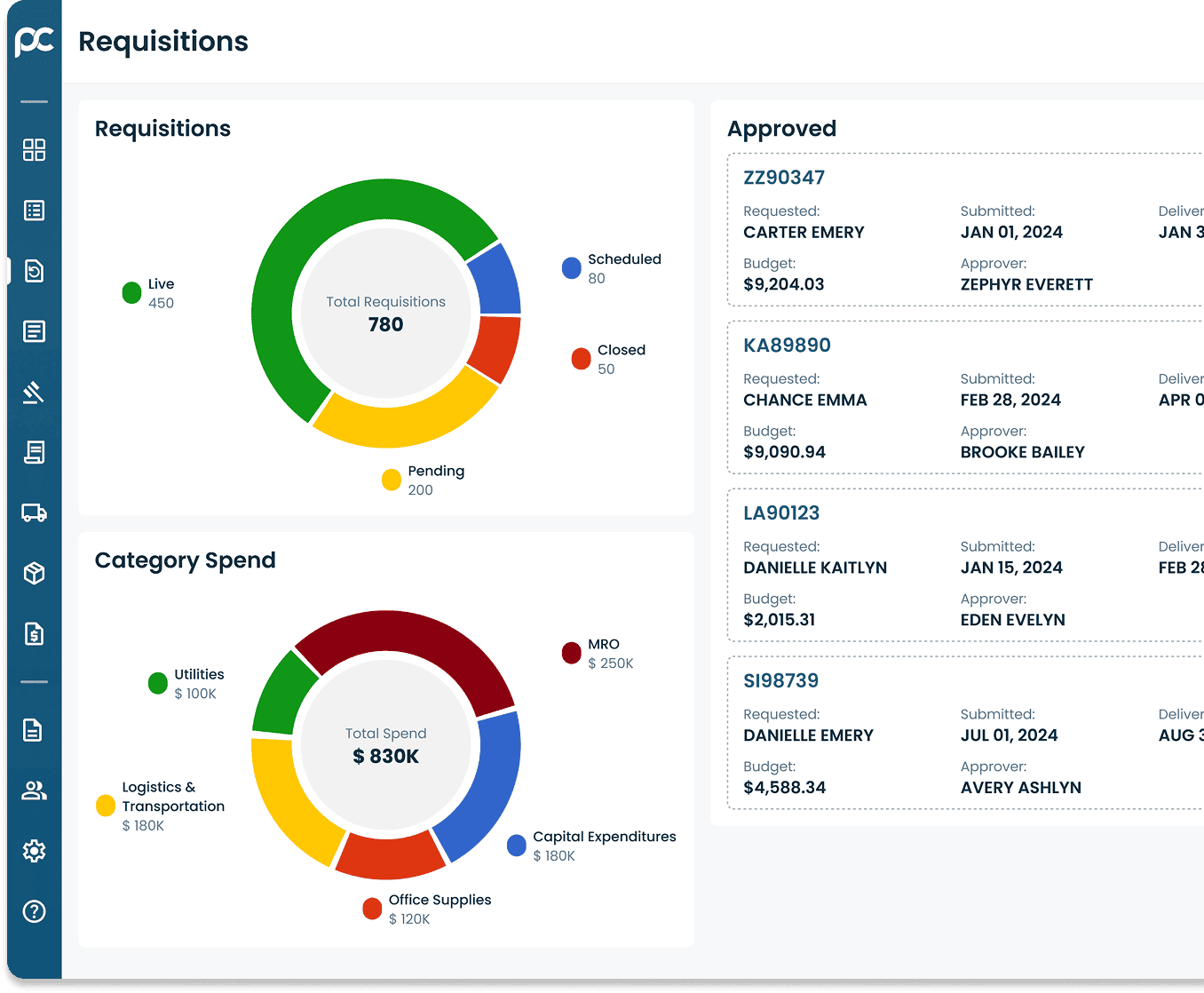
Task: Open approved requisition KA89890
Action: tap(787, 346)
